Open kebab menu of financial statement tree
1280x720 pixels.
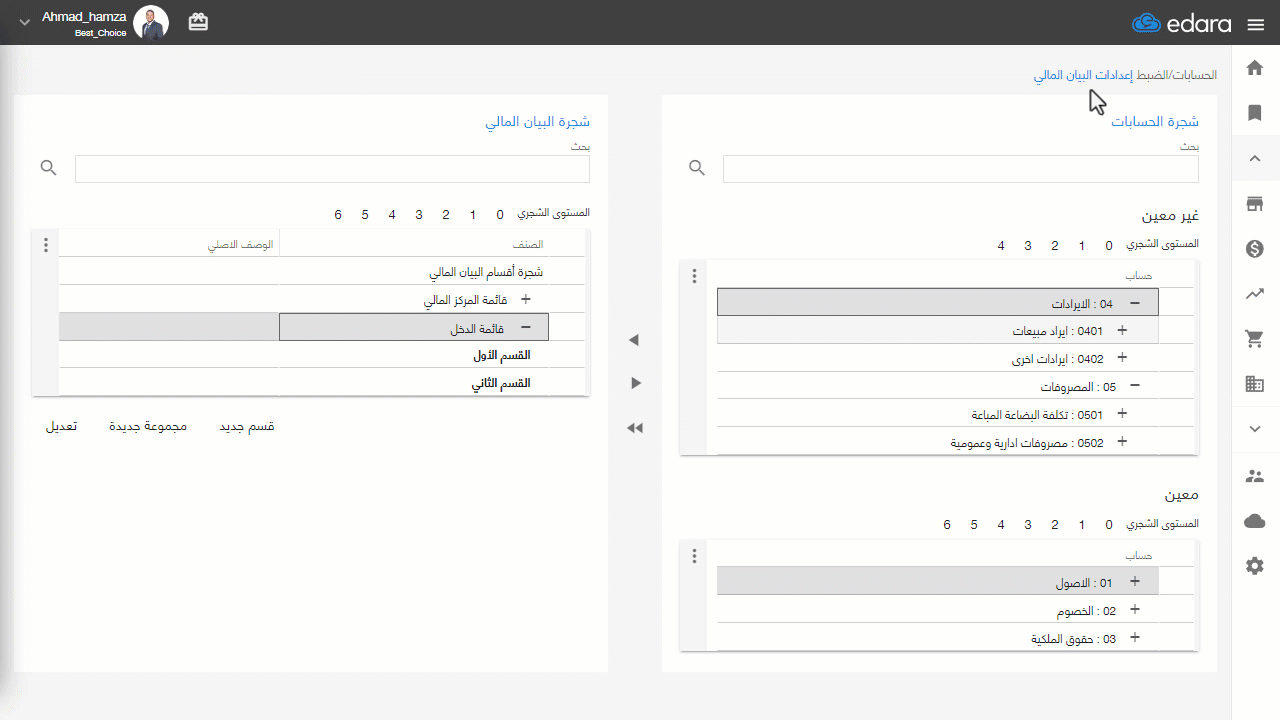(x=46, y=245)
